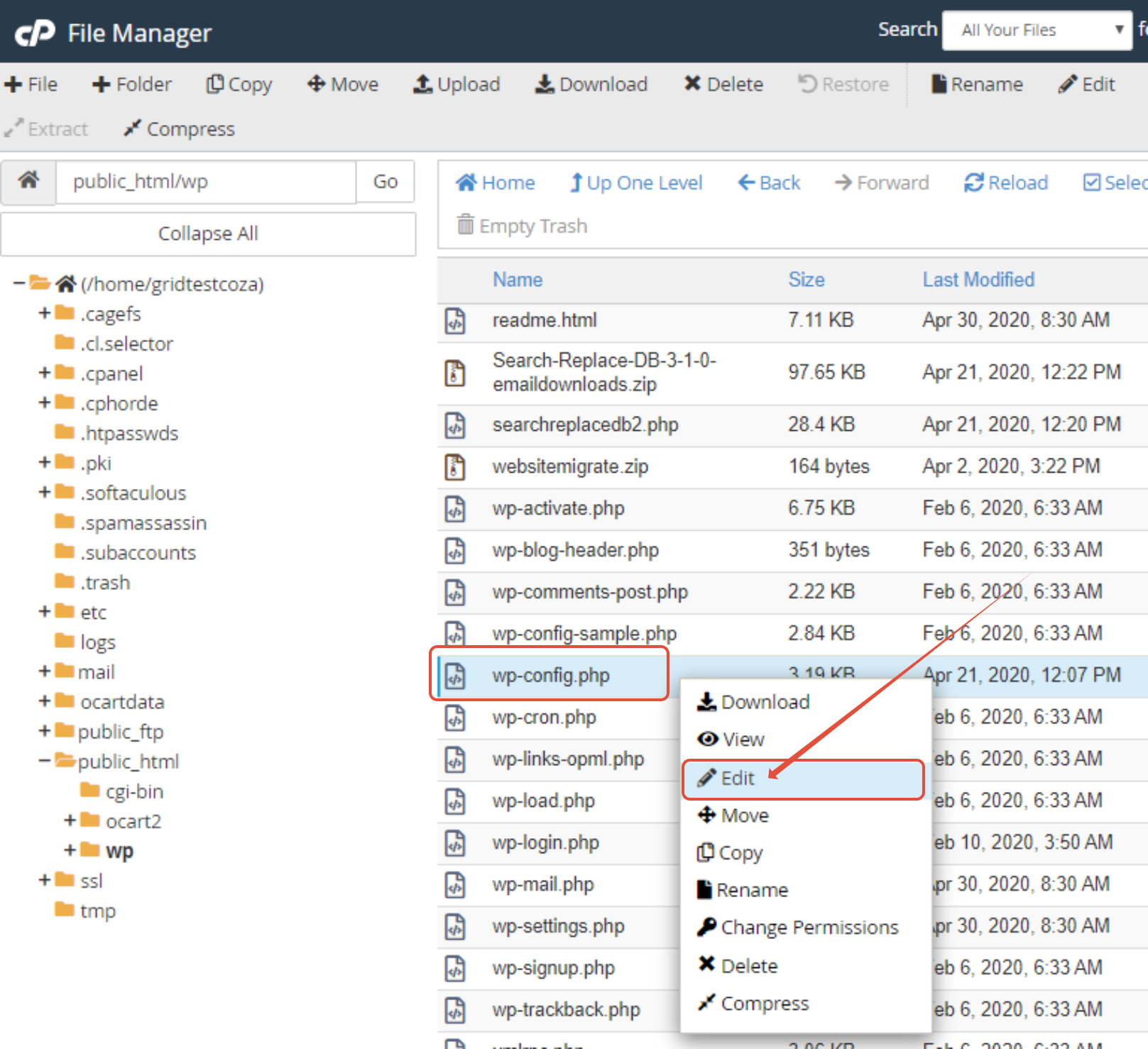Expand the .cagefs folder
Screen dimensions: 1148x1049
[45, 313]
